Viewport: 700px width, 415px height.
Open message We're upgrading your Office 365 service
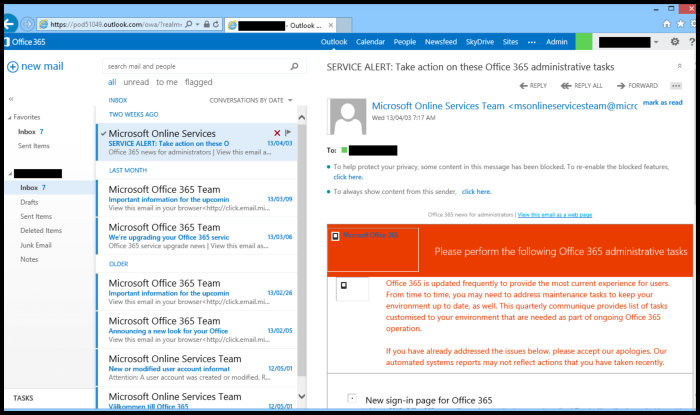point(197,236)
